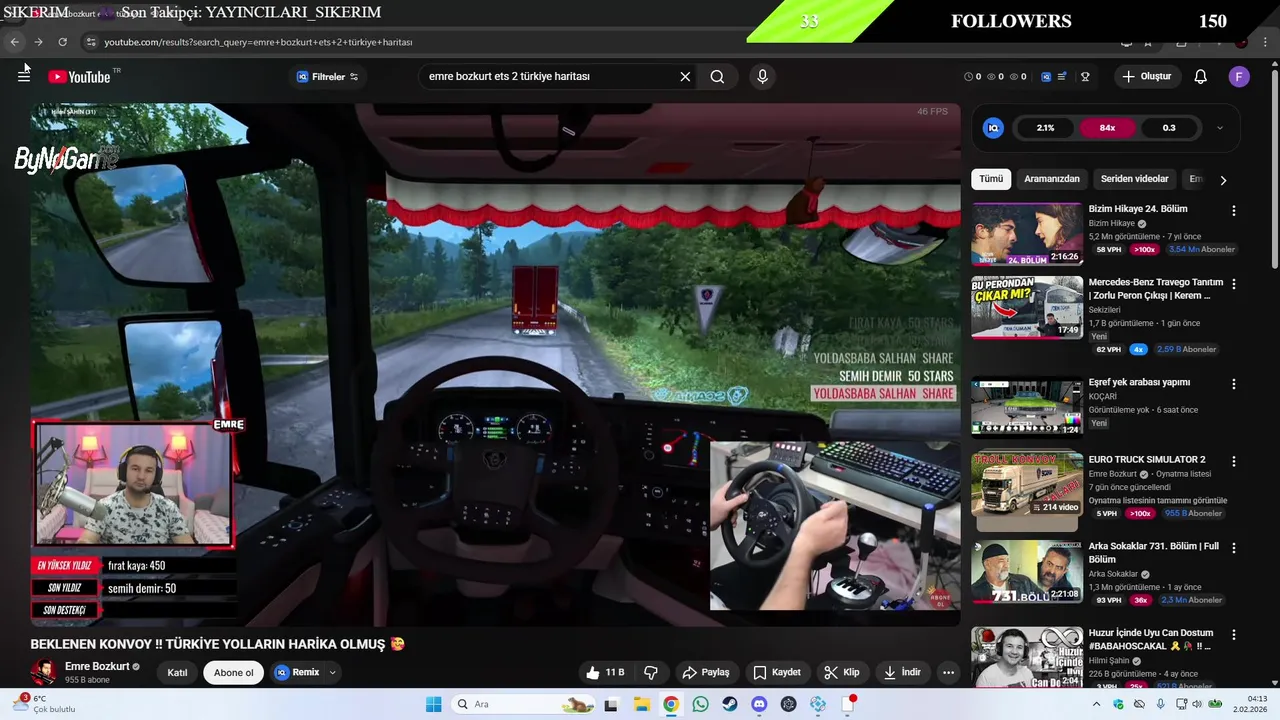Open Emre Bozkurt channel avatar
This screenshot has width=1280, height=720.
43,672
